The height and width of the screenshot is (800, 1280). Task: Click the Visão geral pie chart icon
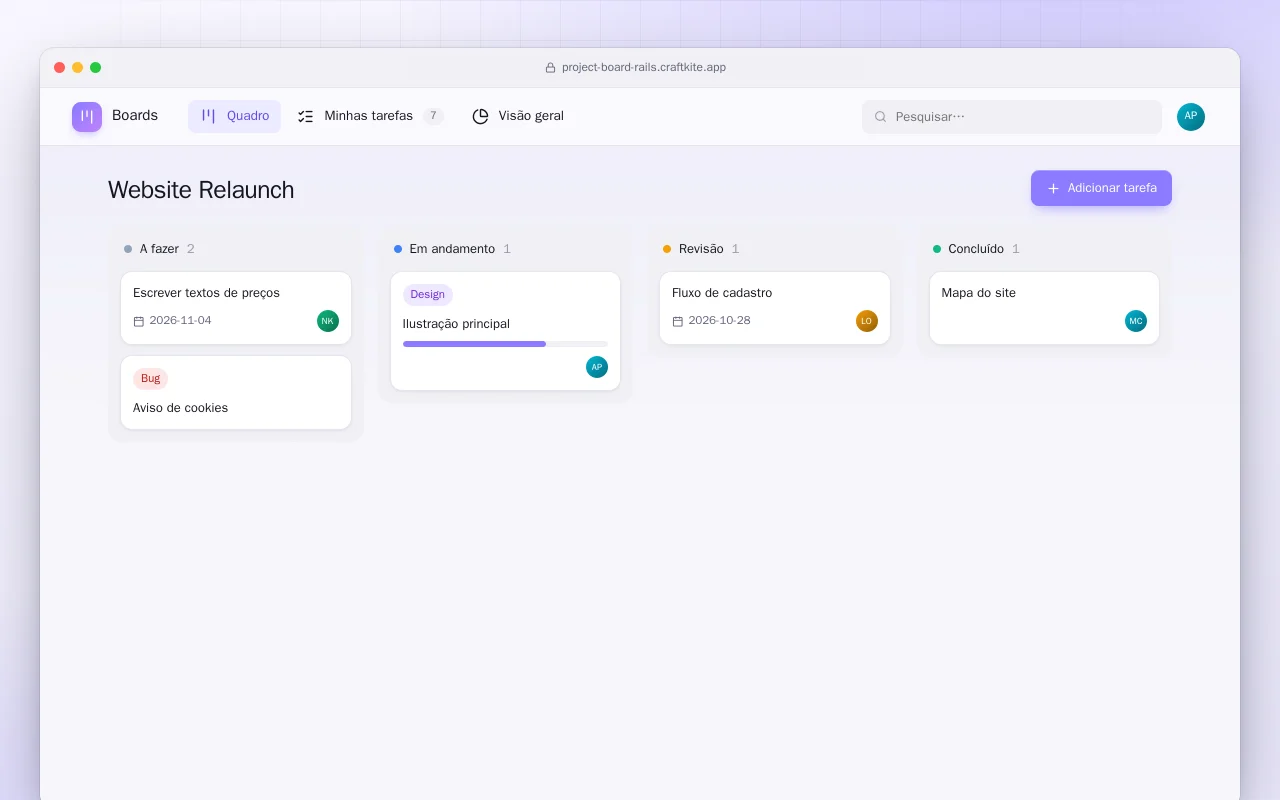tap(480, 116)
